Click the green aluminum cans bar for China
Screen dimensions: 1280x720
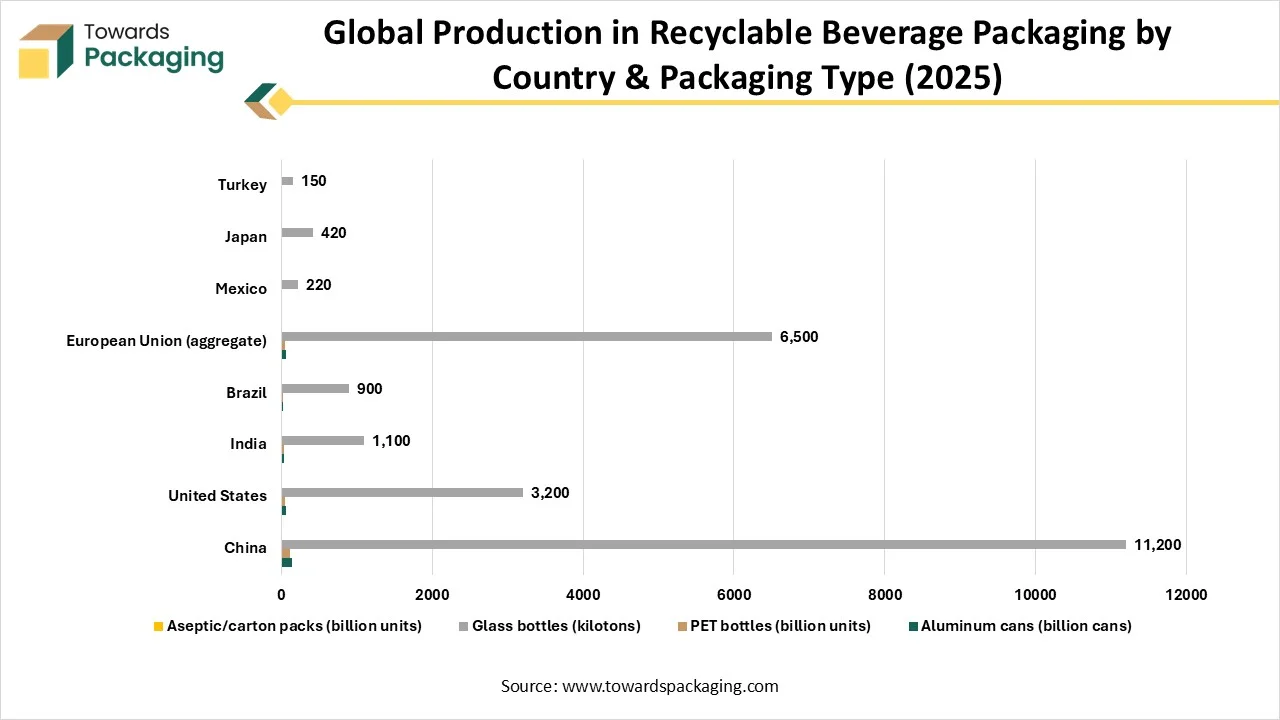287,563
